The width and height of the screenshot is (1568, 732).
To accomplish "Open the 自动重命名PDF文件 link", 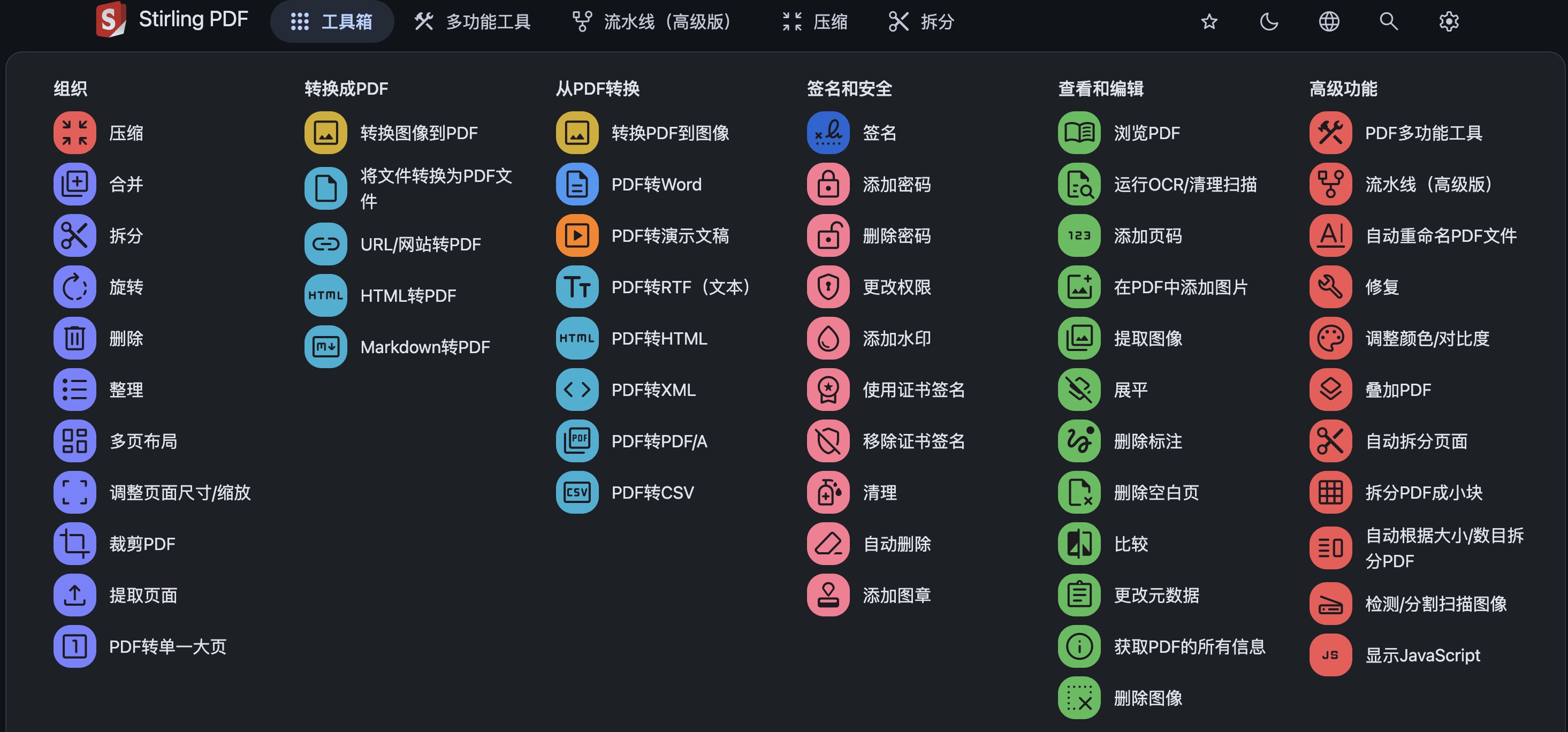I will point(1441,235).
